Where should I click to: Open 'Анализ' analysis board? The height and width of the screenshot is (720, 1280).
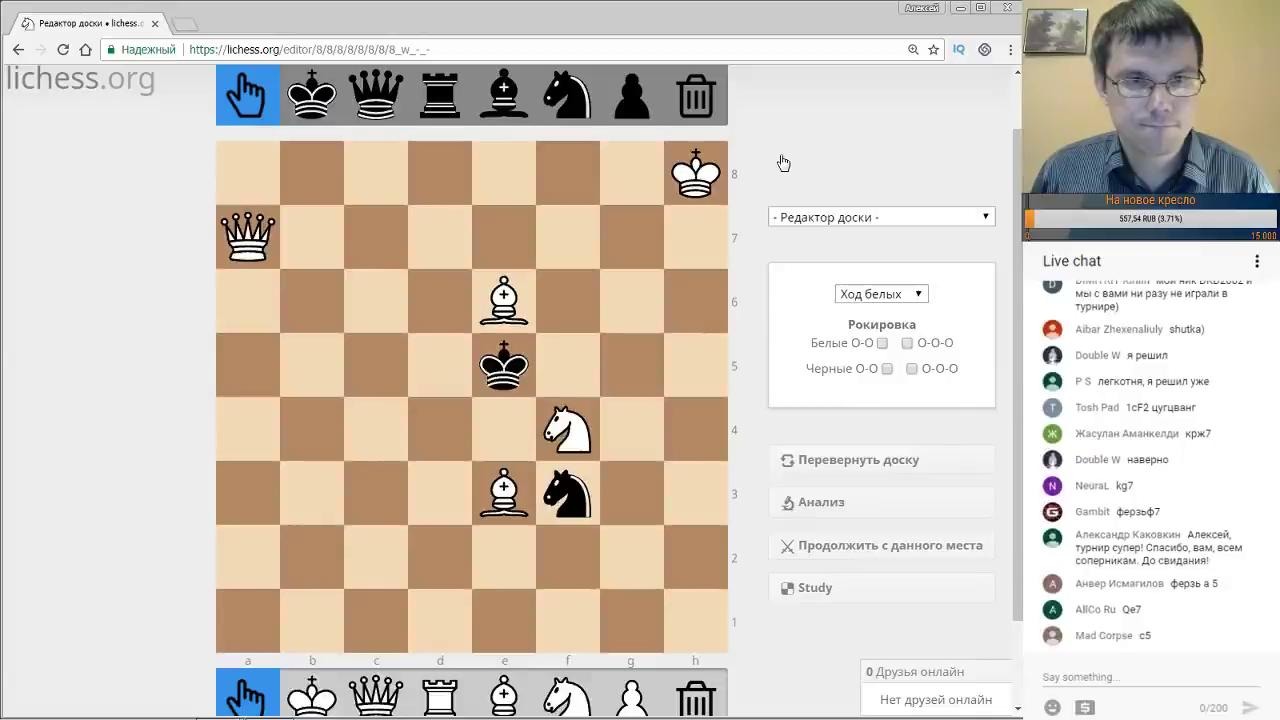click(x=821, y=502)
